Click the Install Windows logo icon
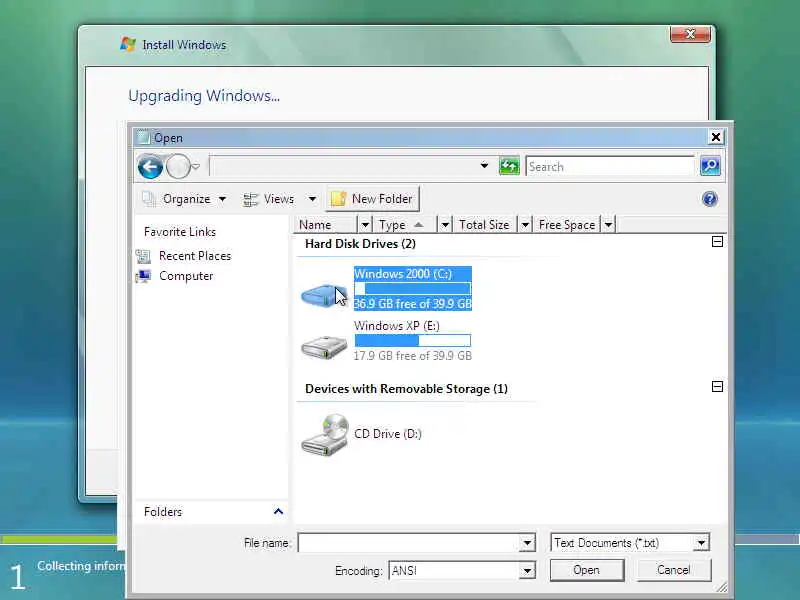Image resolution: width=800 pixels, height=600 pixels. (128, 44)
